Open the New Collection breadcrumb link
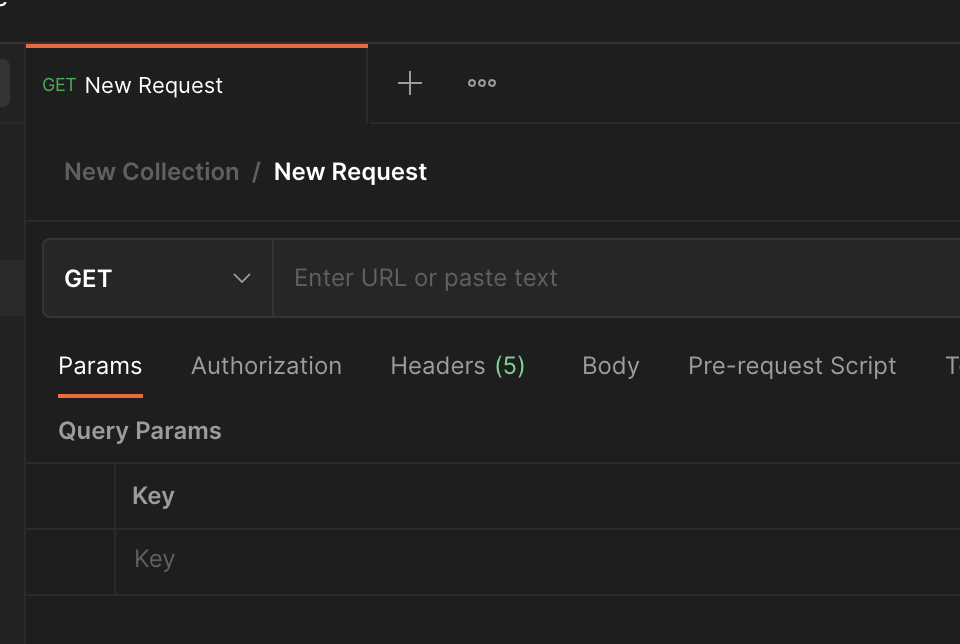The image size is (960, 644). pyautogui.click(x=151, y=171)
